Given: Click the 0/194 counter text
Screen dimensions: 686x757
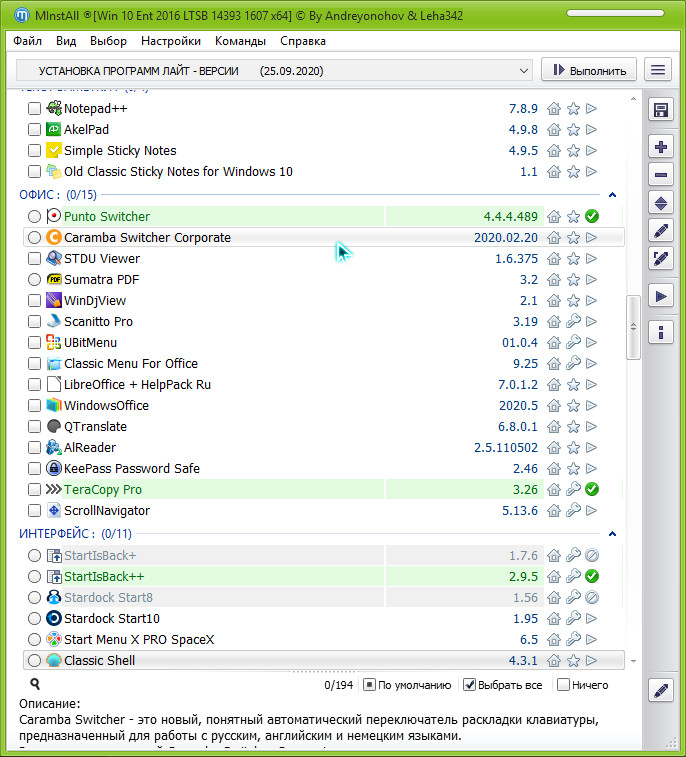Looking at the screenshot, I should tap(338, 685).
